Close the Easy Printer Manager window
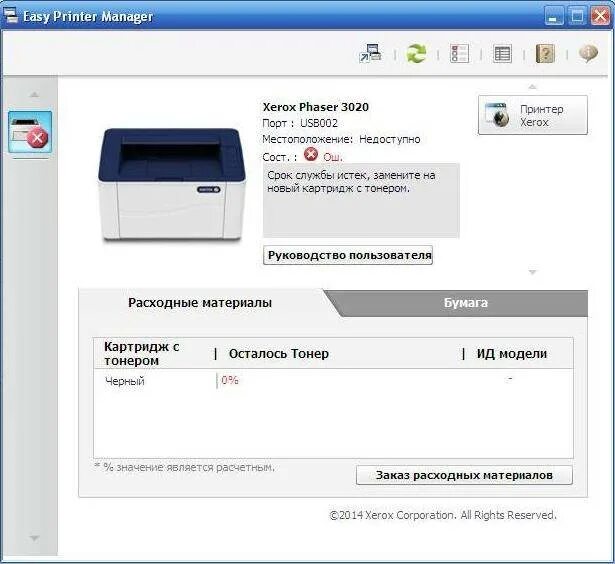Image resolution: width=615 pixels, height=564 pixels. [x=600, y=16]
